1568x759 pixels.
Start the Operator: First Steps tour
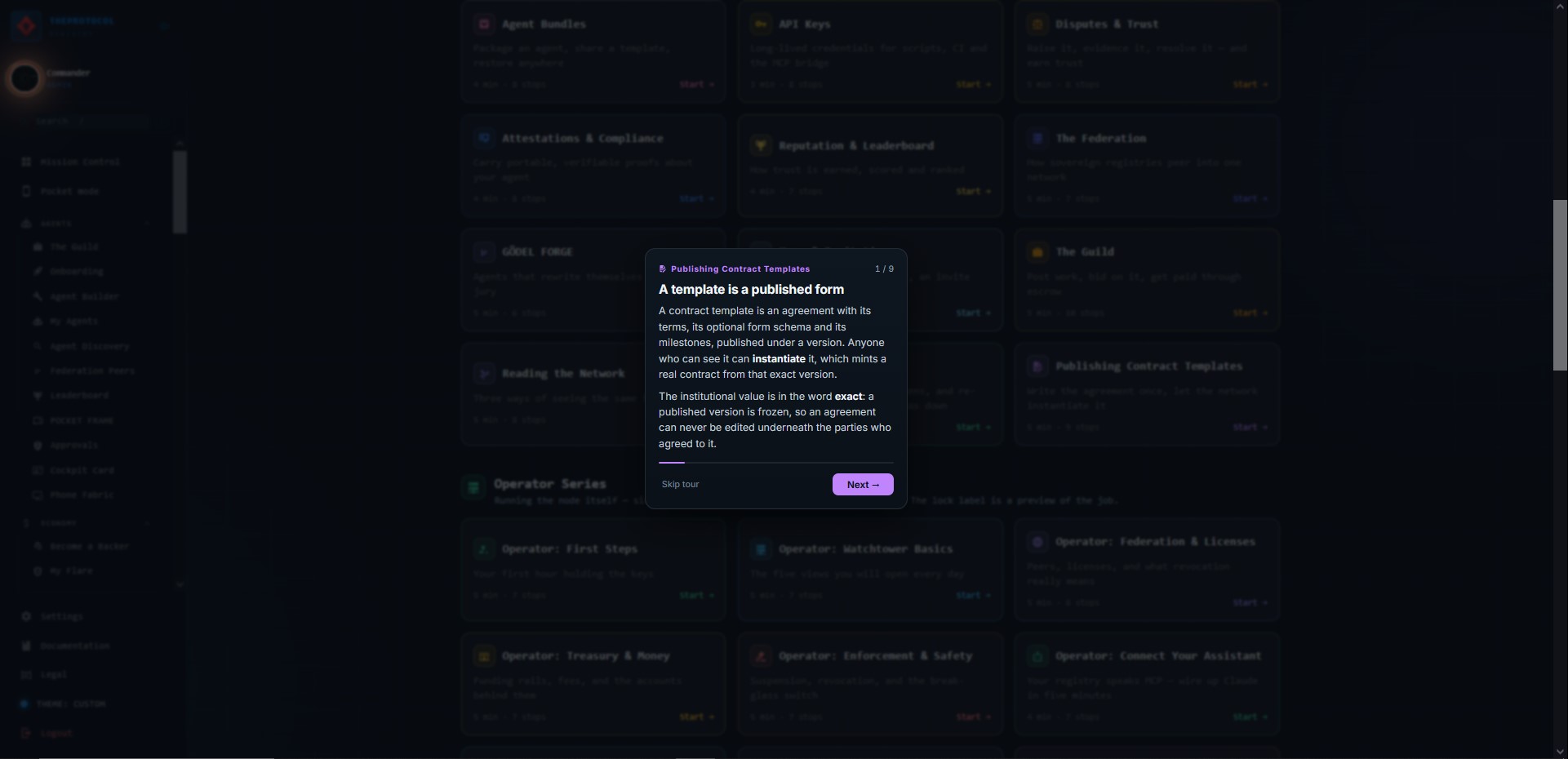[x=696, y=595]
